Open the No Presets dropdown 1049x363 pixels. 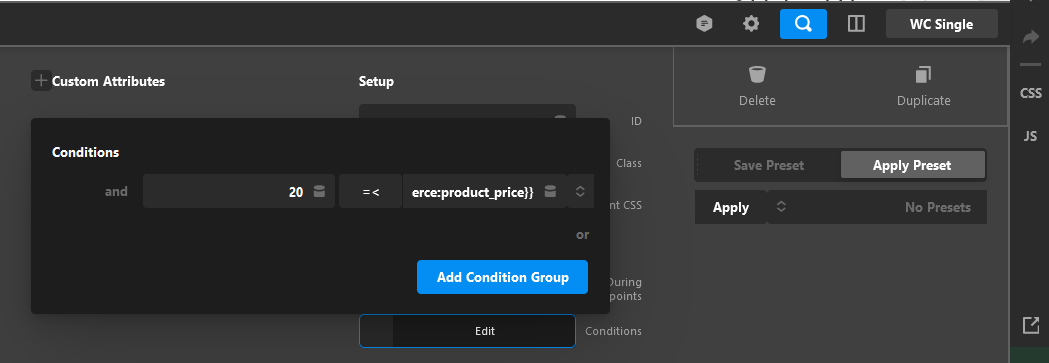[x=877, y=207]
